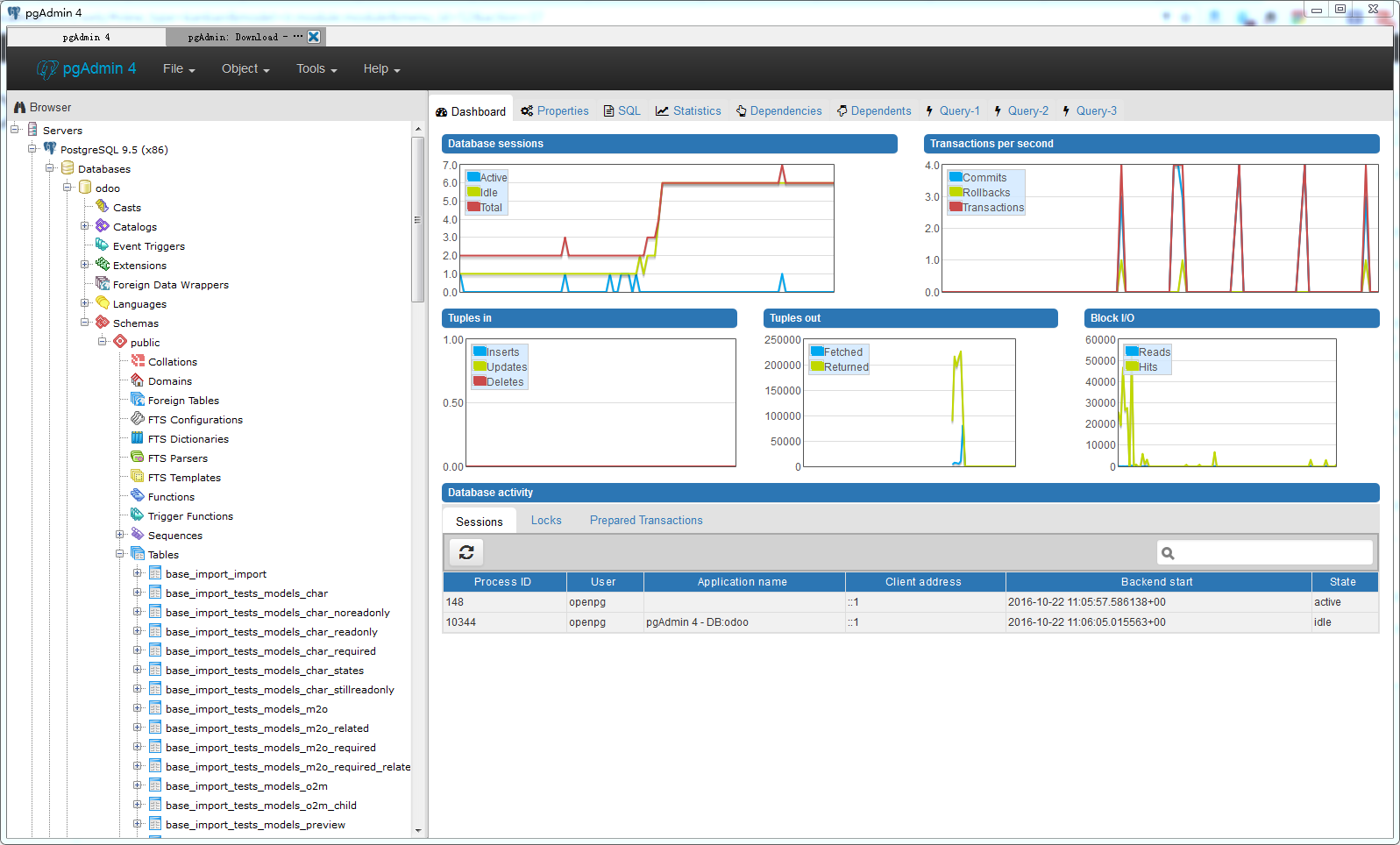Click the Domains node icon
The width and height of the screenshot is (1400, 845).
138,380
